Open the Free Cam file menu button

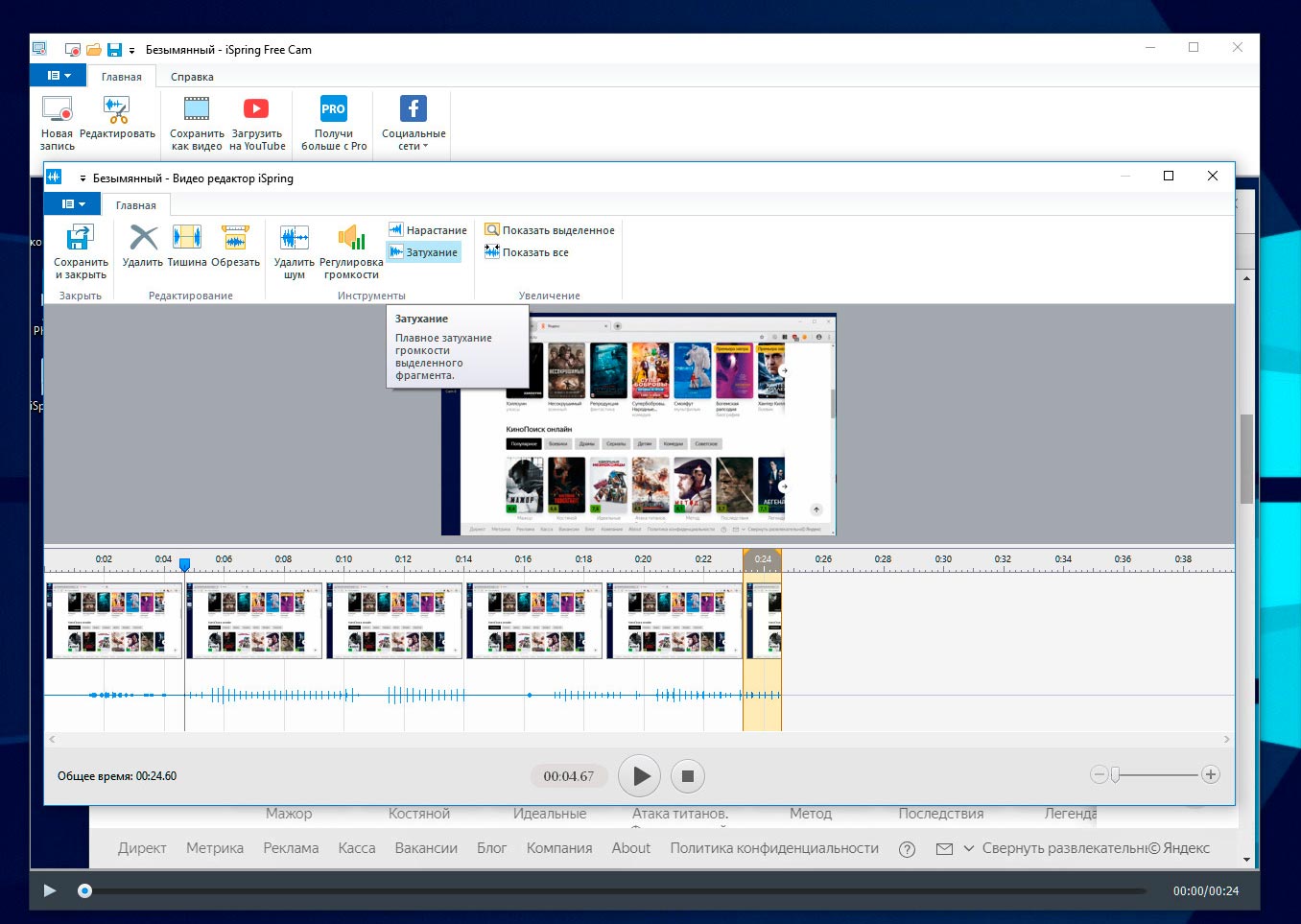[59, 75]
